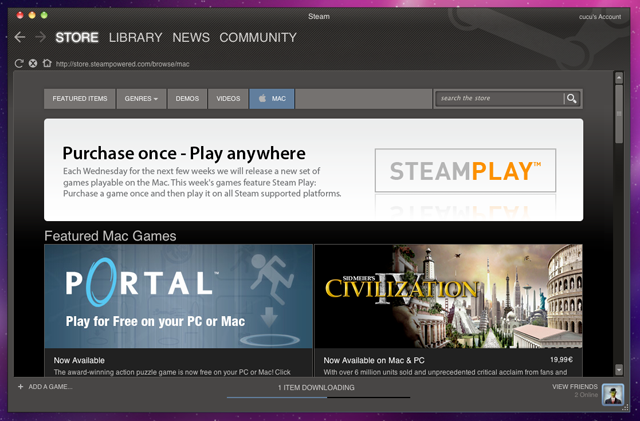The height and width of the screenshot is (421, 640).
Task: Click the vertical scrollbar thumb
Action: [619, 114]
